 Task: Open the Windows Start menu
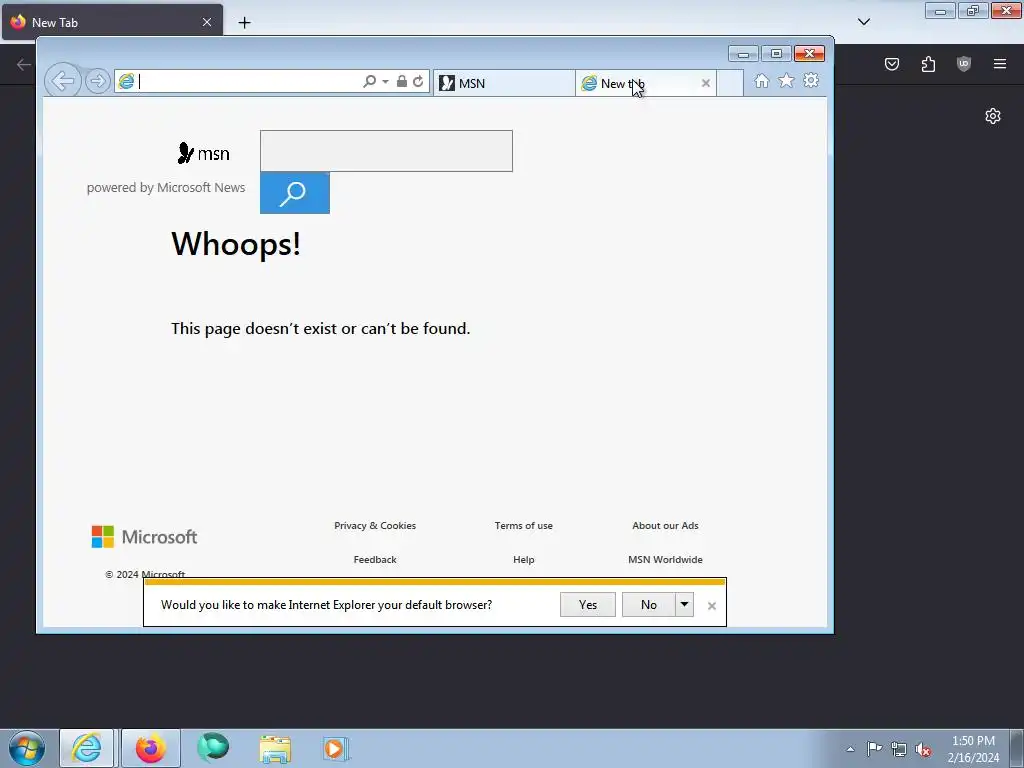point(27,748)
